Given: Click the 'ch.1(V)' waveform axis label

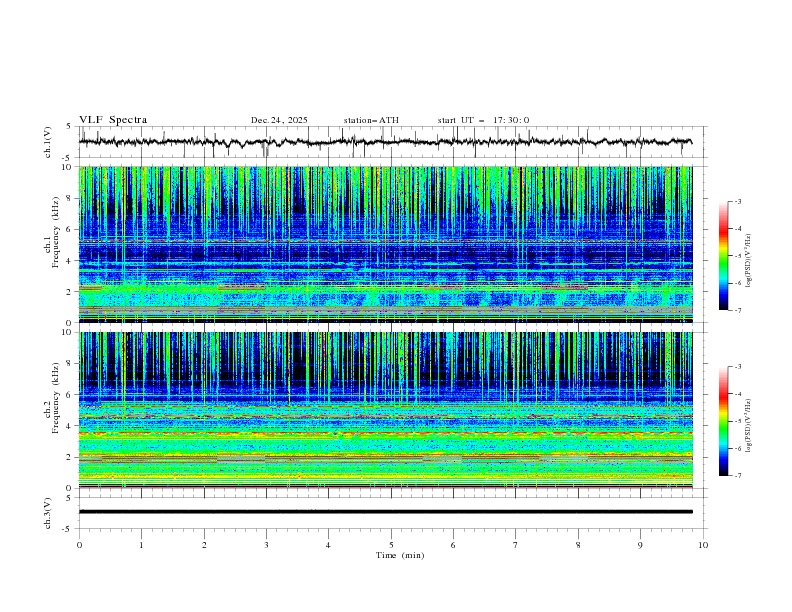Looking at the screenshot, I should [48, 142].
